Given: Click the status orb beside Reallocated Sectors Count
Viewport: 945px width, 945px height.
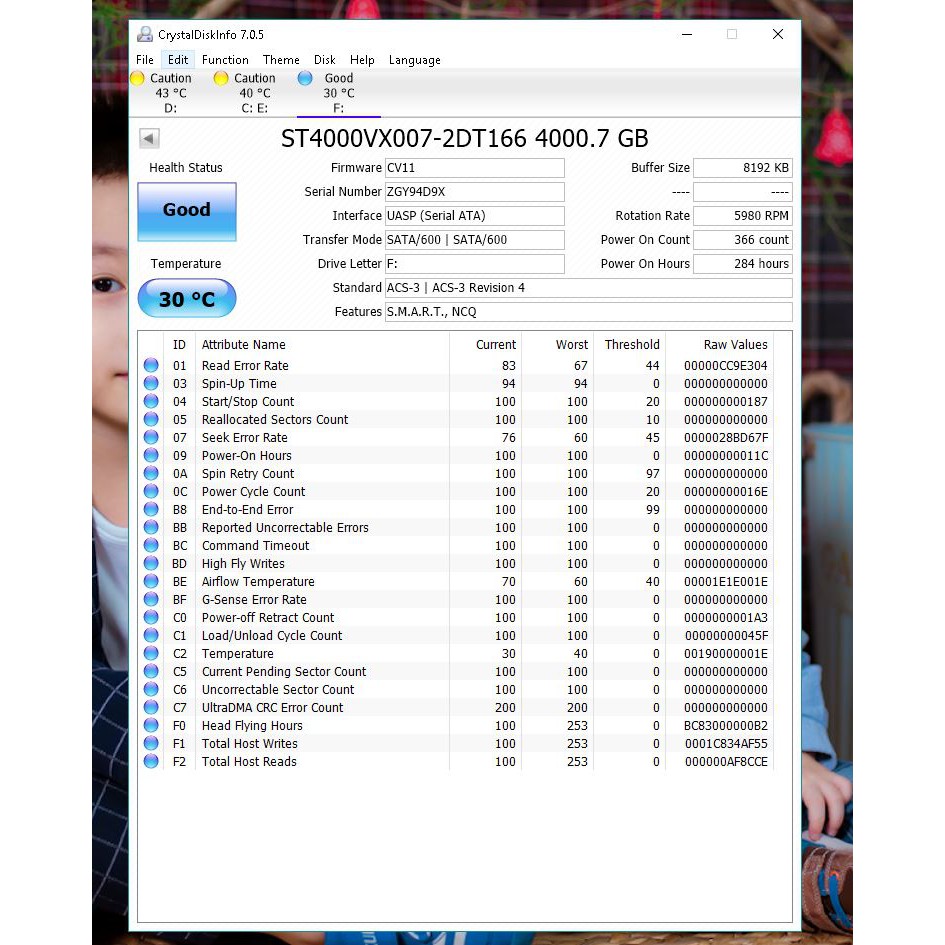Looking at the screenshot, I should point(151,420).
